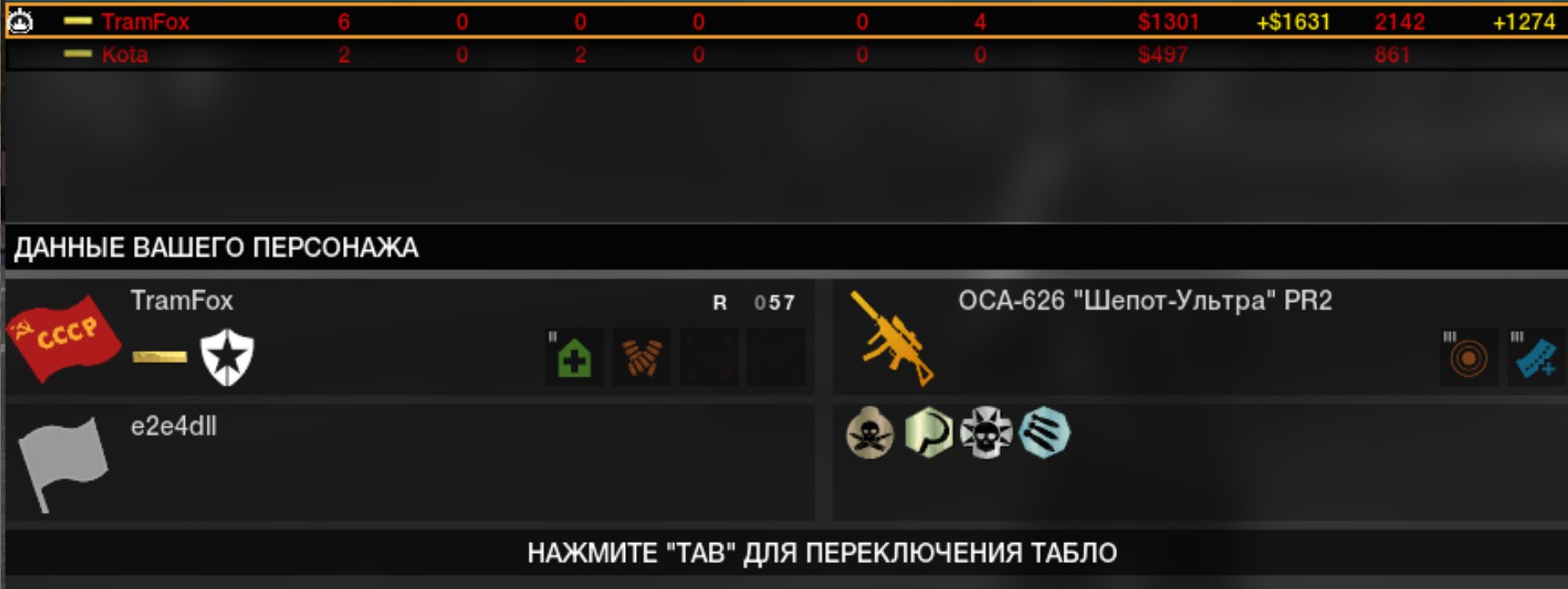Select the TramFox scoreboard row
The width and height of the screenshot is (1568, 589).
pyautogui.click(x=784, y=21)
